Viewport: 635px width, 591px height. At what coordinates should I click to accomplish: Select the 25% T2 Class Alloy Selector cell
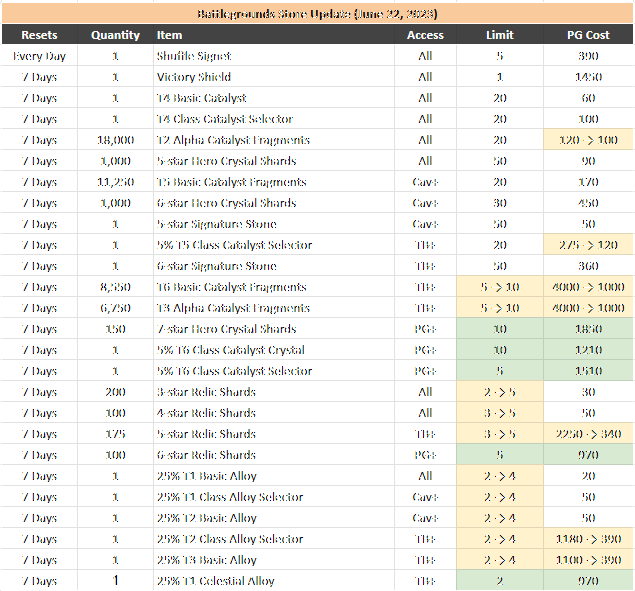point(274,540)
